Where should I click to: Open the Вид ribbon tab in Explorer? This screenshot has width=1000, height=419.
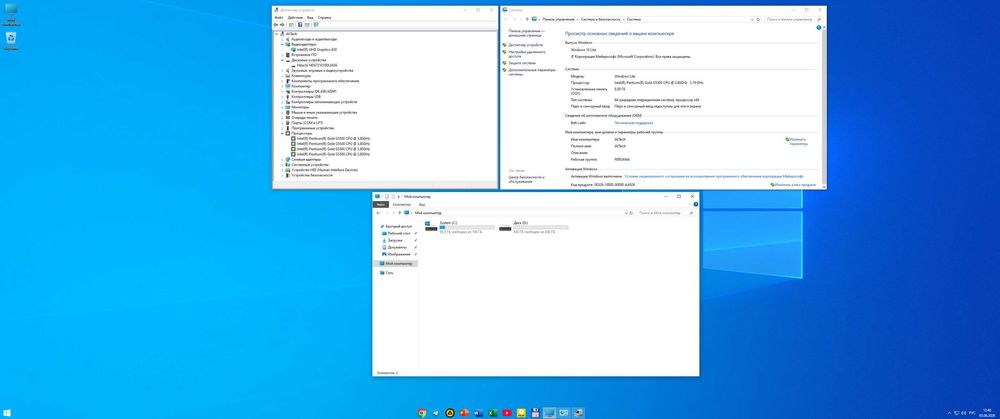[x=422, y=205]
